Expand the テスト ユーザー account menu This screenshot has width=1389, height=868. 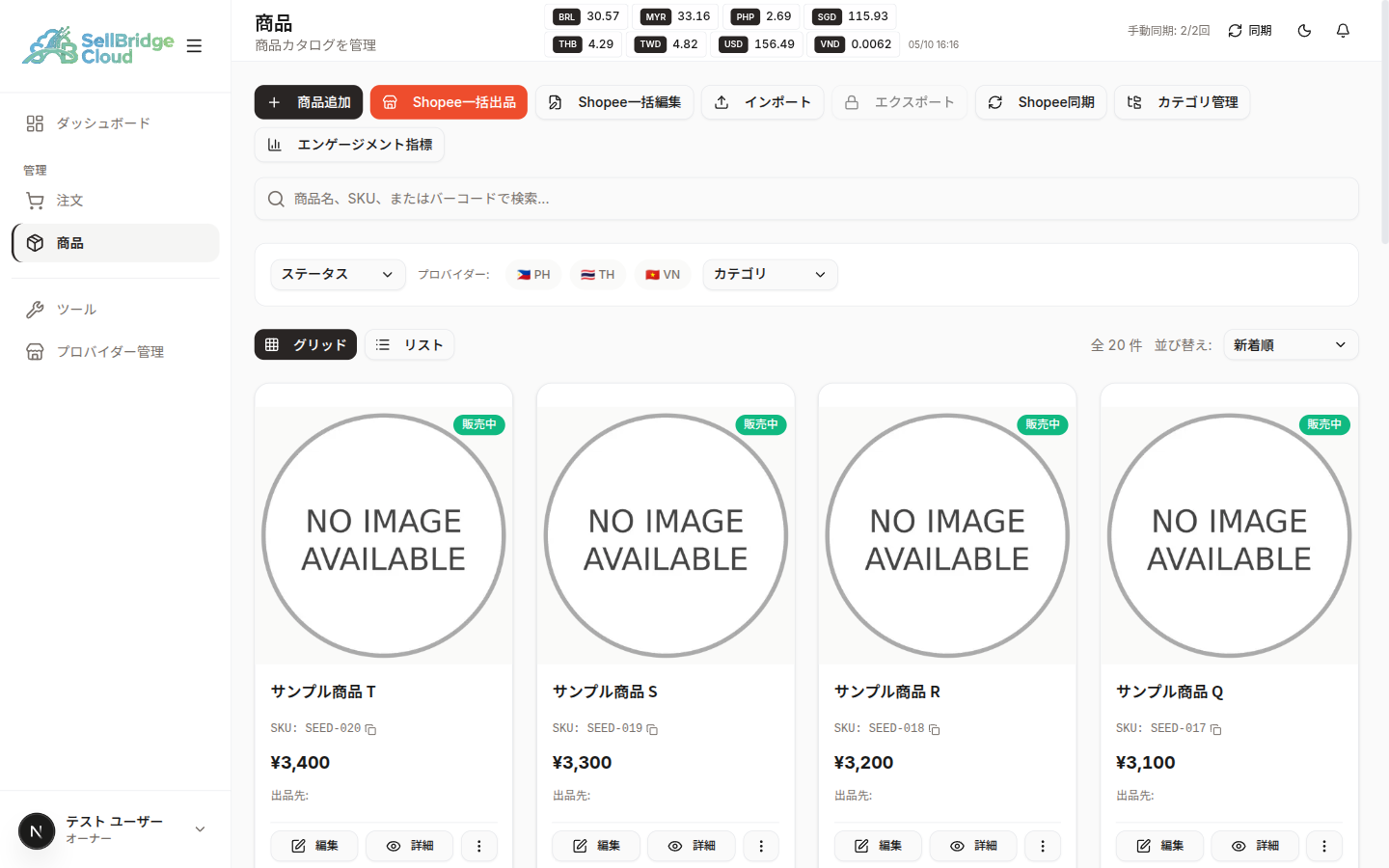[x=115, y=829]
